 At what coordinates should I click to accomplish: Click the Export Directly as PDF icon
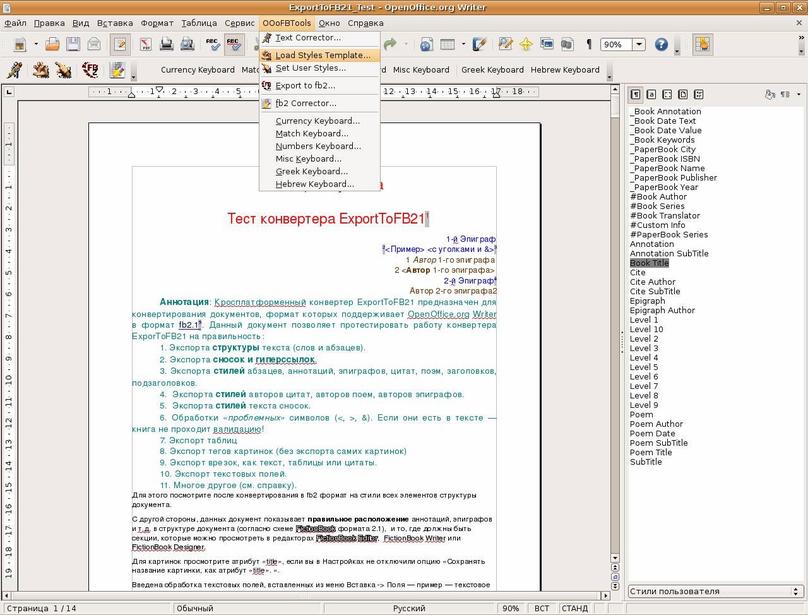point(145,44)
